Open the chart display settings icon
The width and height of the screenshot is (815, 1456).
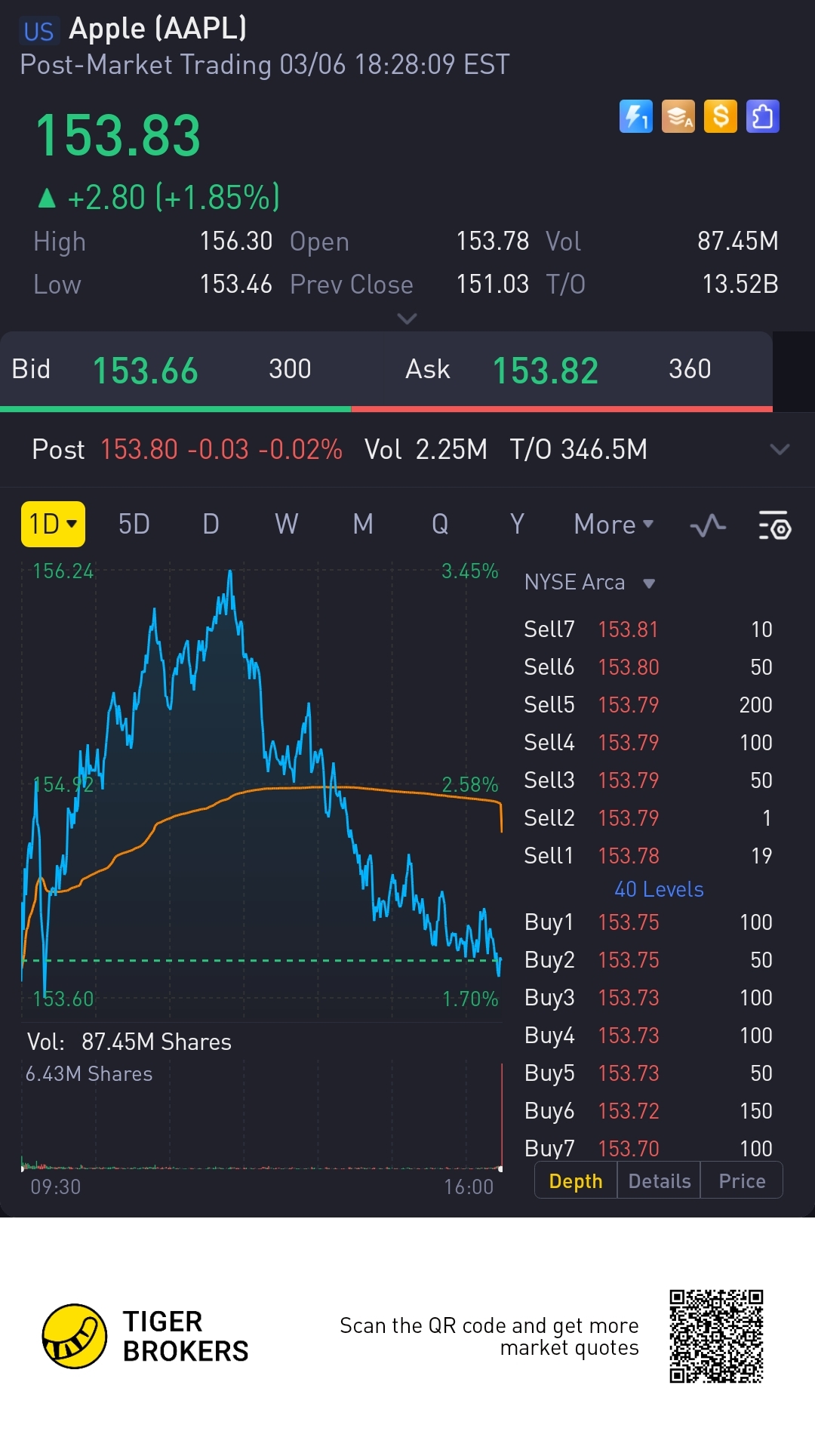tap(774, 525)
